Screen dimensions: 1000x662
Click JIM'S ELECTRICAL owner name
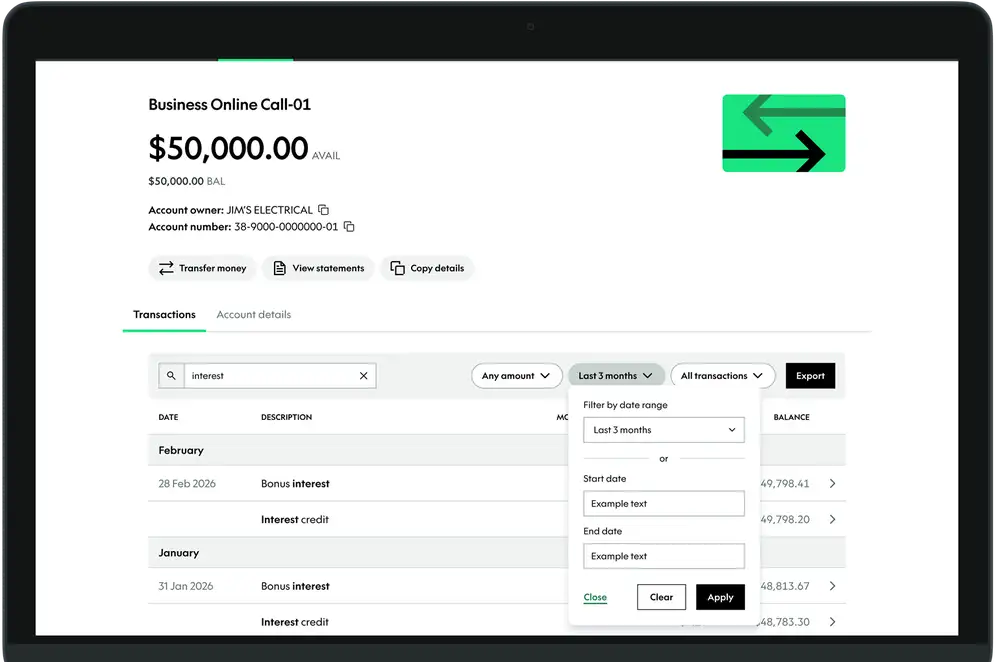[x=270, y=210]
